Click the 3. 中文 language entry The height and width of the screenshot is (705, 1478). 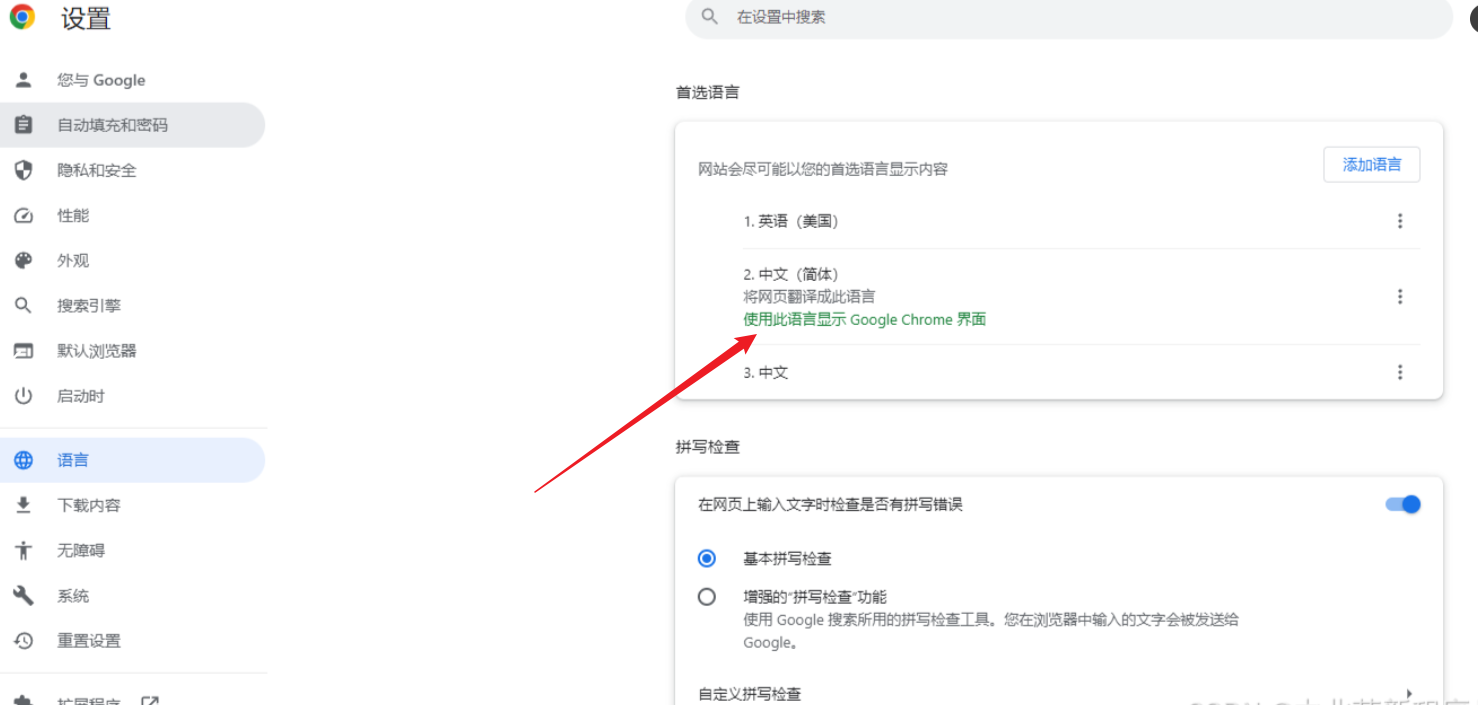(x=766, y=372)
